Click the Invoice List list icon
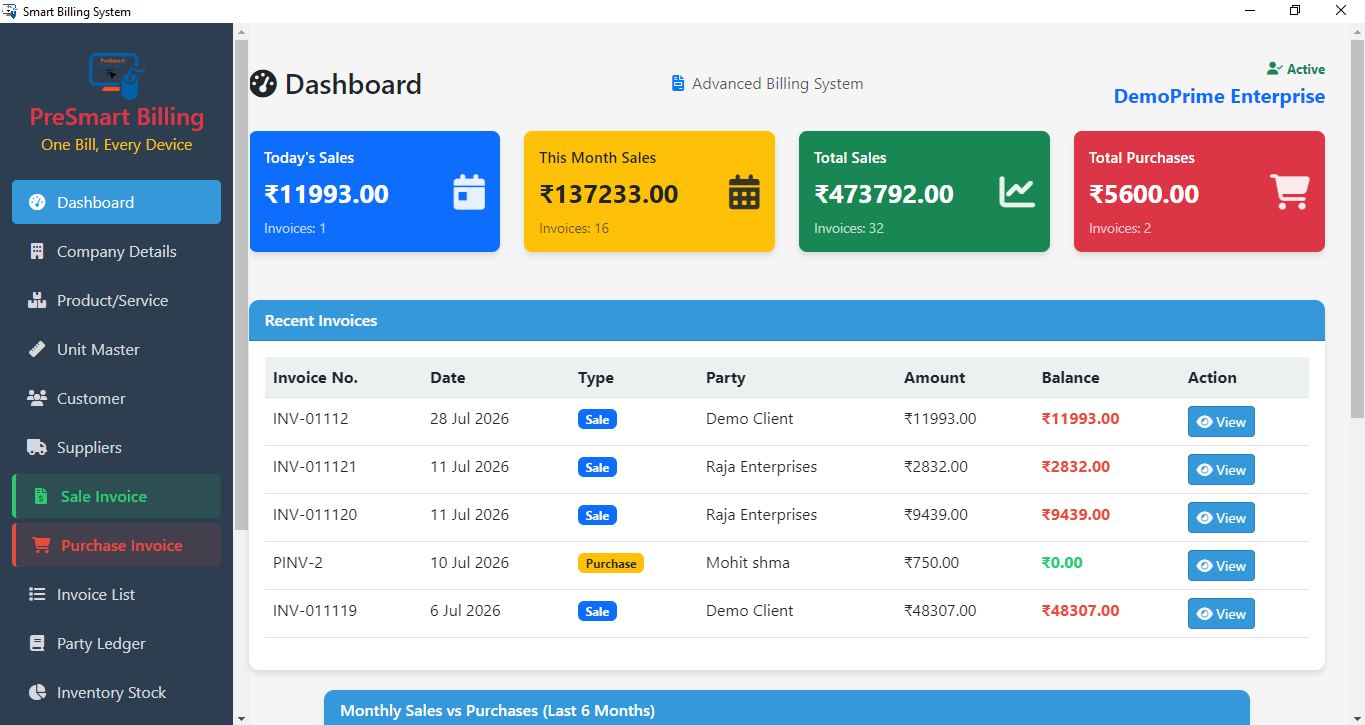Image resolution: width=1365 pixels, height=725 pixels. click(37, 594)
